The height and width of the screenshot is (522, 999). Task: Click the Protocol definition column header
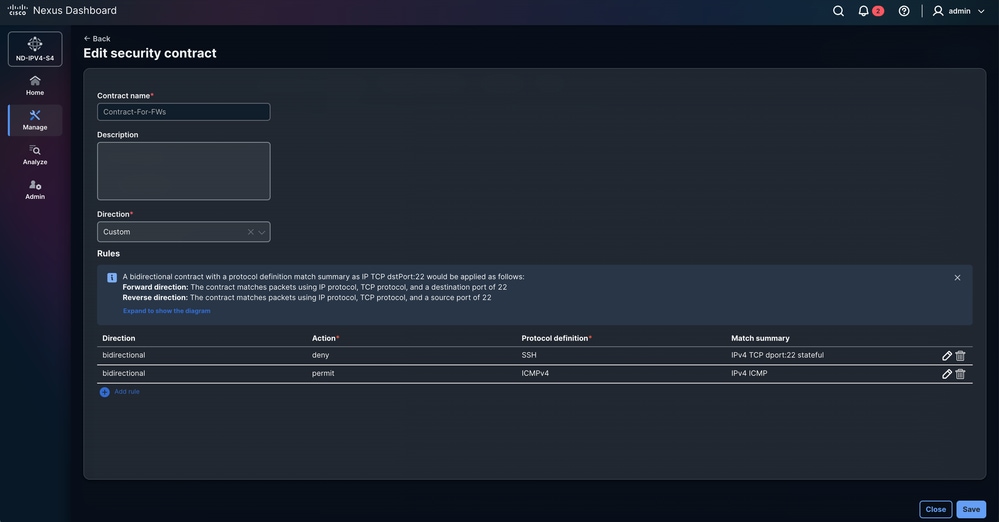[556, 338]
